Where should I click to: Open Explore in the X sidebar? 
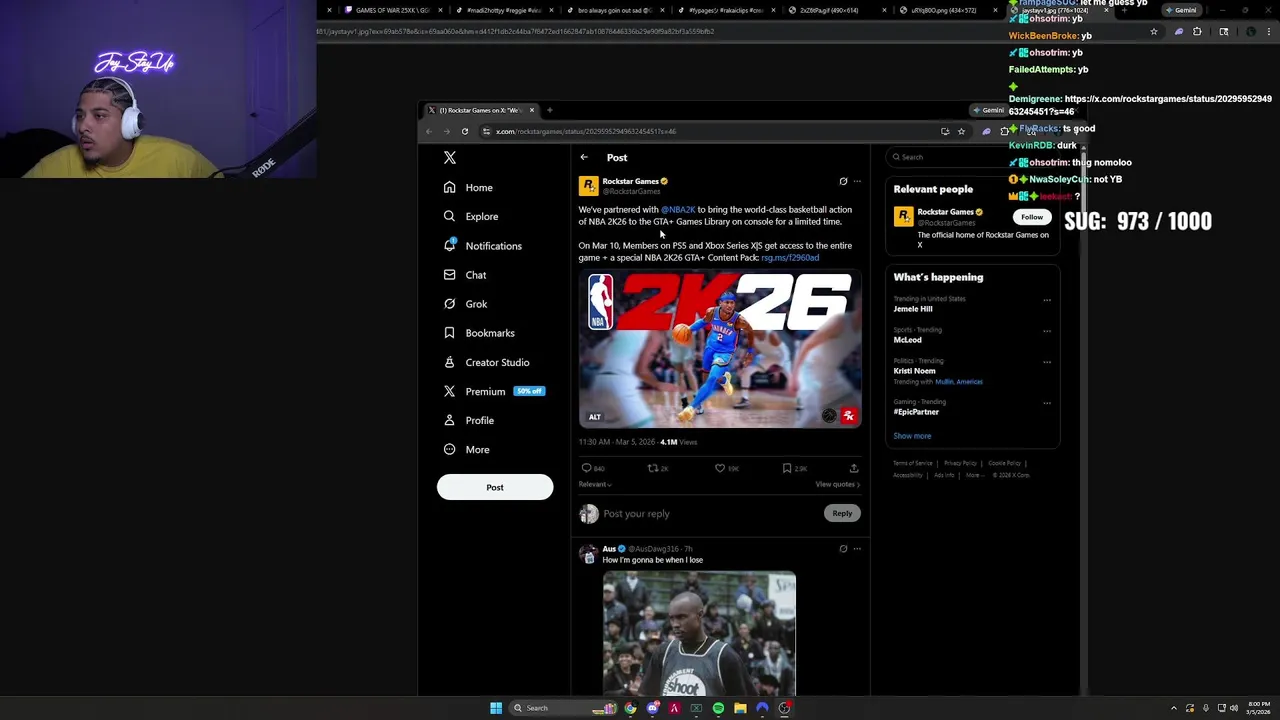pyautogui.click(x=470, y=216)
